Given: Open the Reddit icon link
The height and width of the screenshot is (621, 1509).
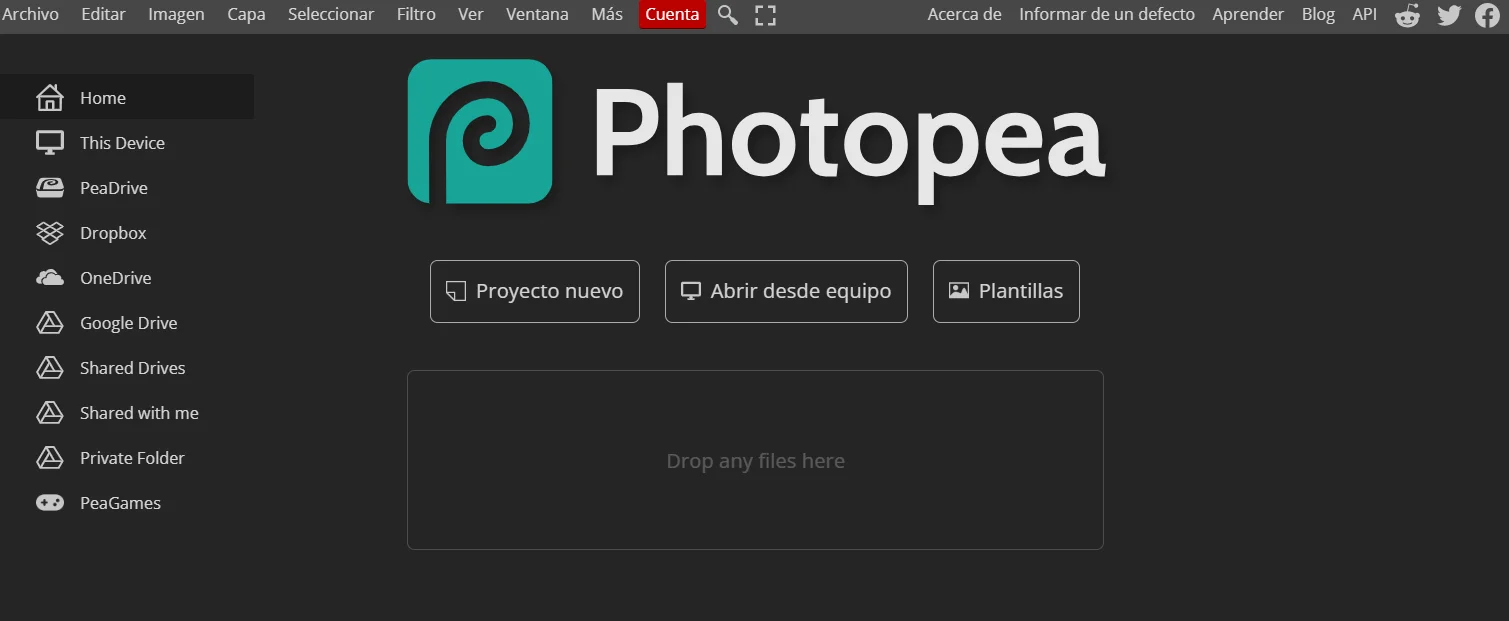Looking at the screenshot, I should [x=1408, y=15].
